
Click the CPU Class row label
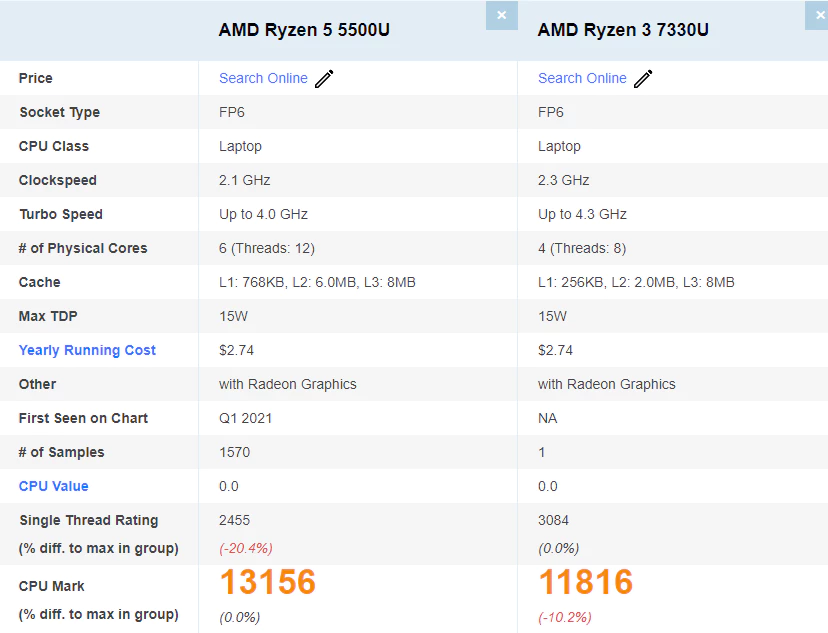(x=54, y=146)
